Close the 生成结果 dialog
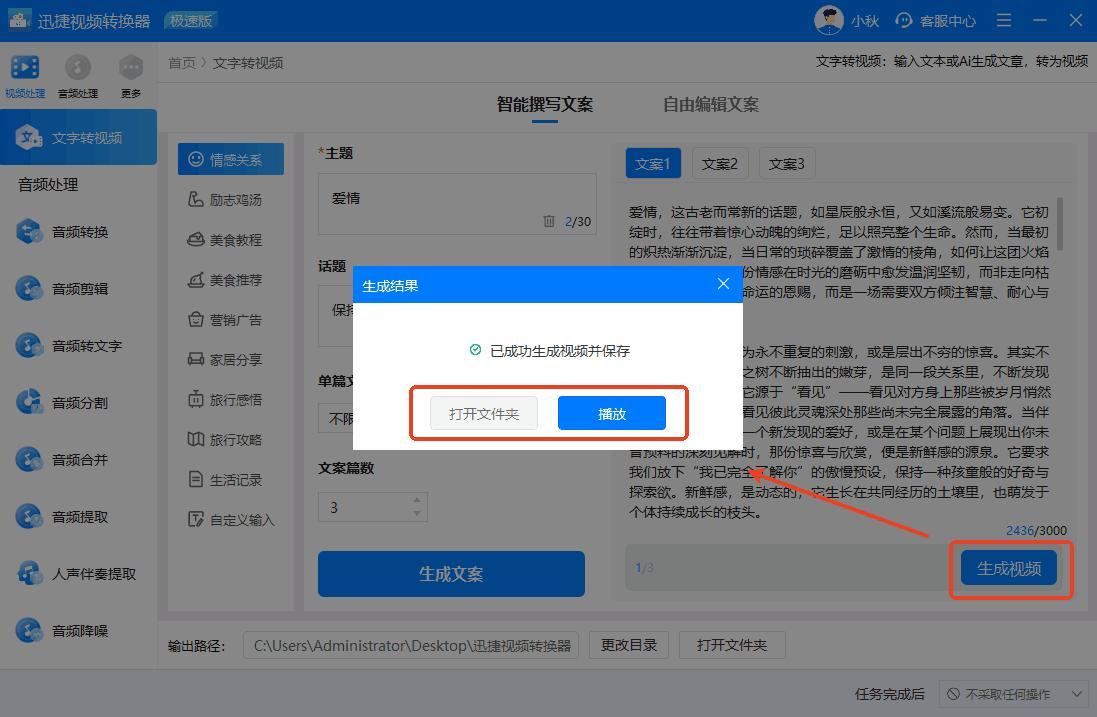1097x717 pixels. click(x=723, y=284)
